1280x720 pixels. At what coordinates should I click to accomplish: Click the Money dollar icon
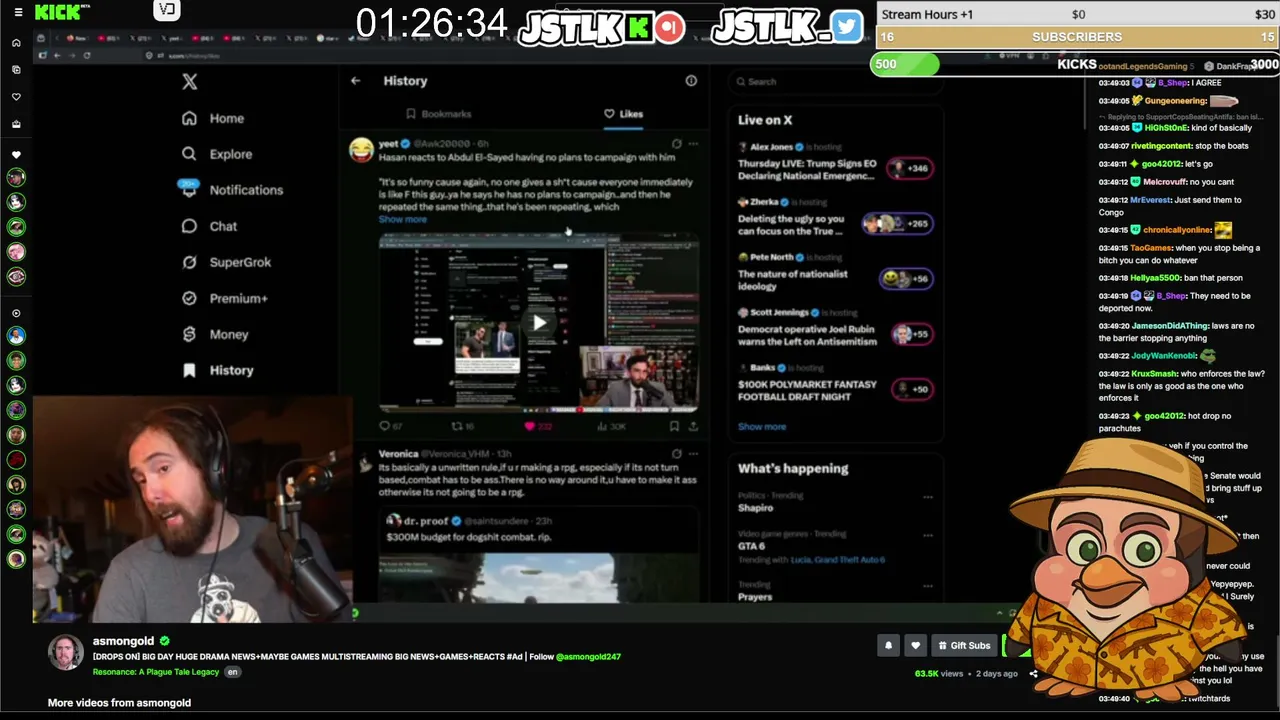click(189, 334)
